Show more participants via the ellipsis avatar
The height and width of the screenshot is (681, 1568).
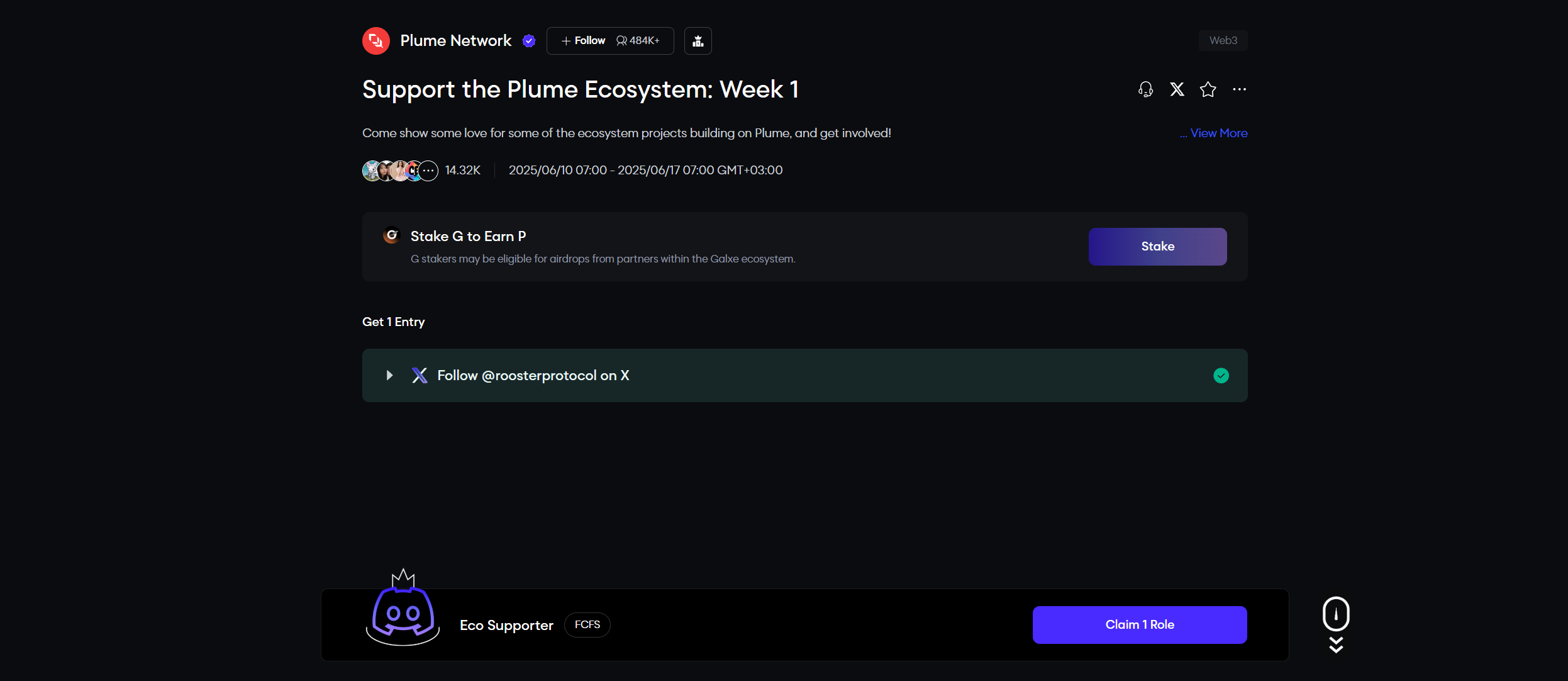428,171
